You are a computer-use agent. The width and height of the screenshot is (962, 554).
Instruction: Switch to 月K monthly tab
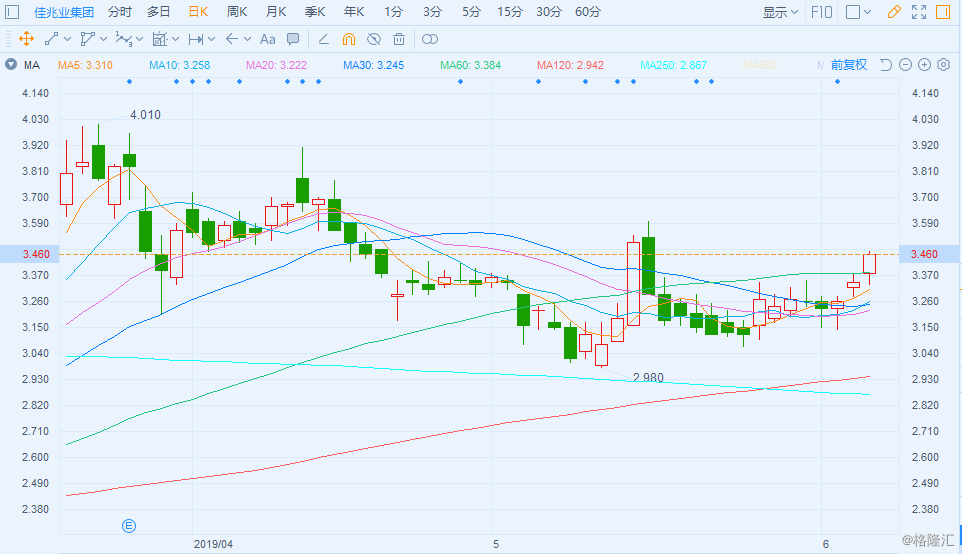tap(276, 12)
